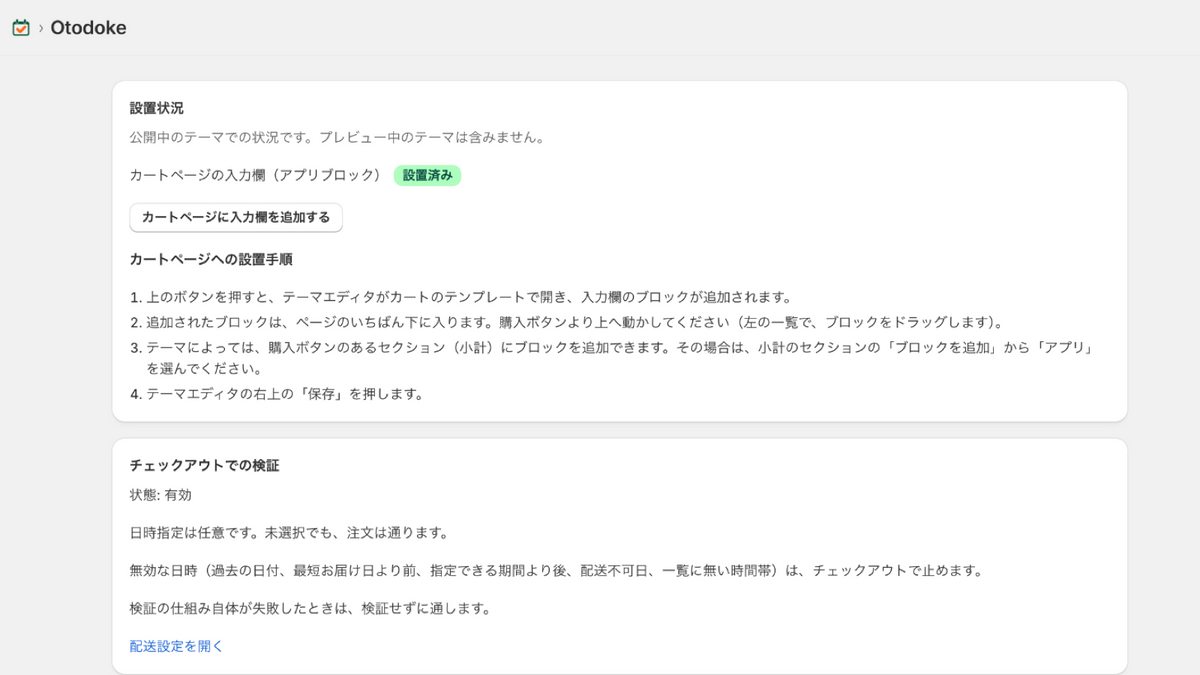
Task: Click step 1 about 上のボタンを押すと
Action: (x=461, y=297)
